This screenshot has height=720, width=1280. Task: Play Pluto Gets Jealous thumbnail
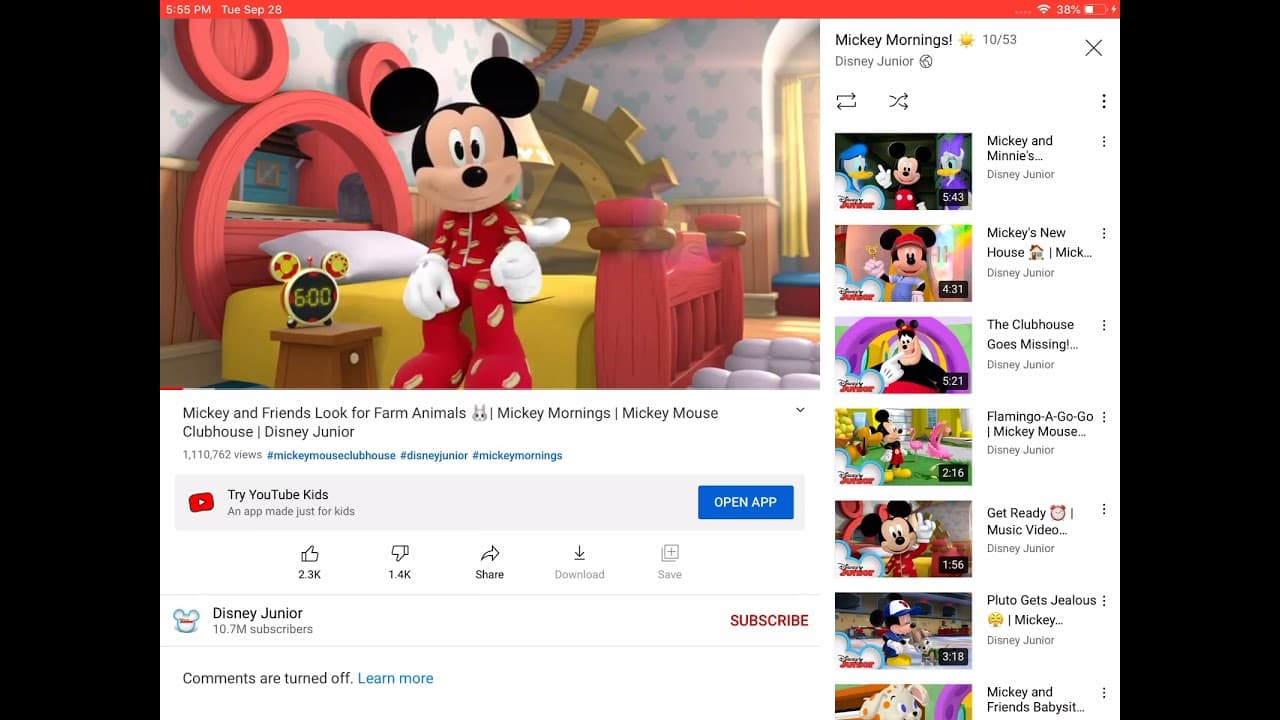(903, 631)
